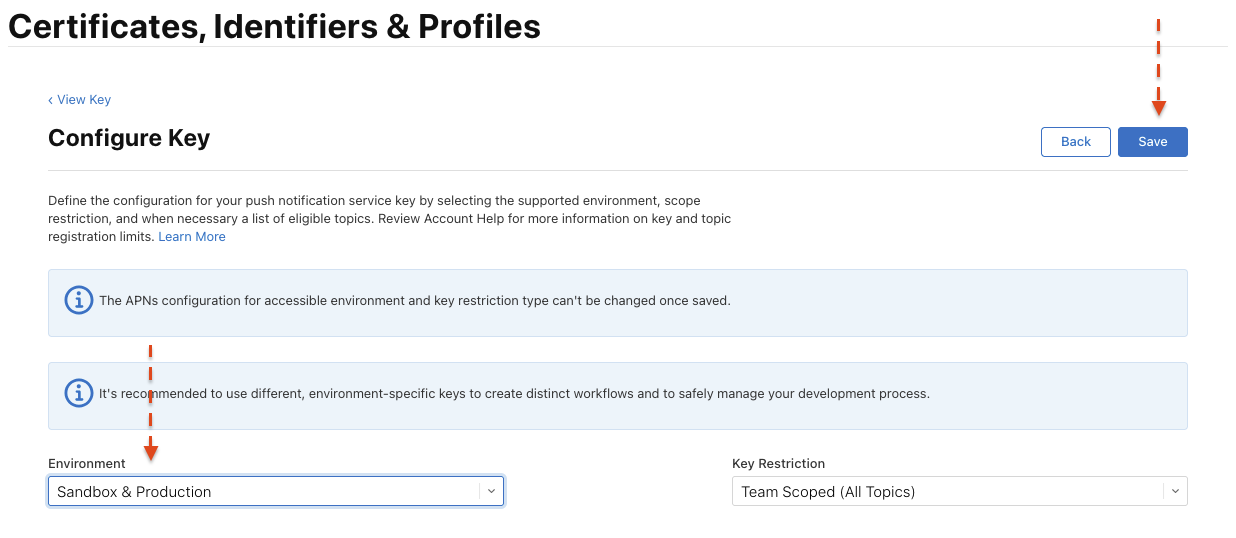1236x538 pixels.
Task: Click the Key Restriction field label
Action: (x=778, y=464)
